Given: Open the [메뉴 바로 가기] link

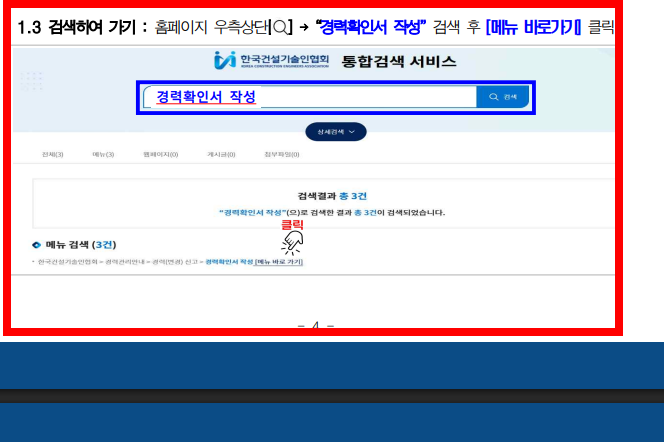Looking at the screenshot, I should pos(279,262).
